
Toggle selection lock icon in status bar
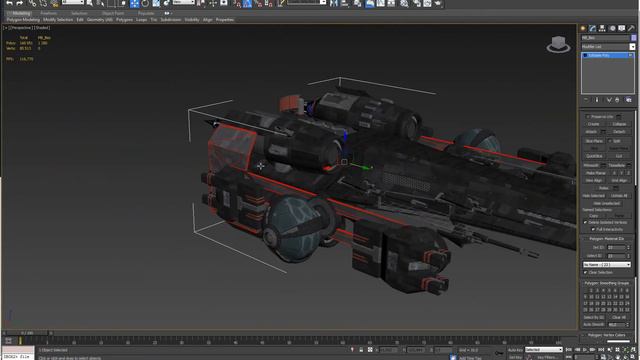coord(361,350)
